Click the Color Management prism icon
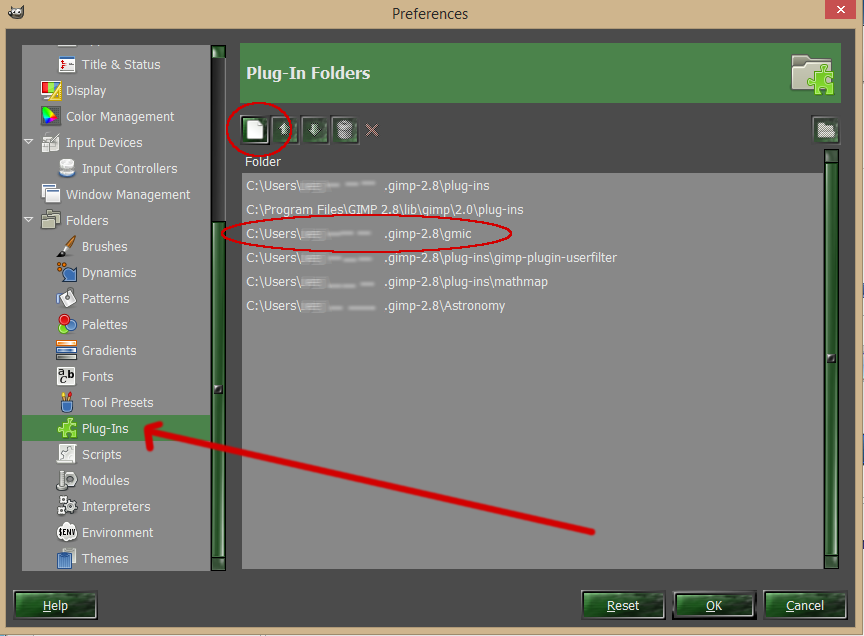This screenshot has height=636, width=864. pos(50,116)
